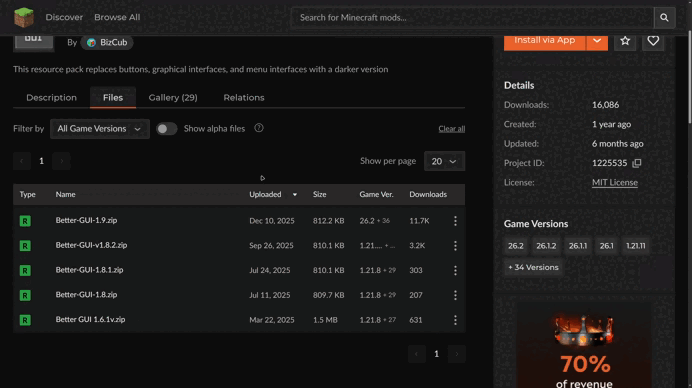The height and width of the screenshot is (388, 692).
Task: Open Better-GUI-1.9.zip file link
Action: click(x=86, y=220)
